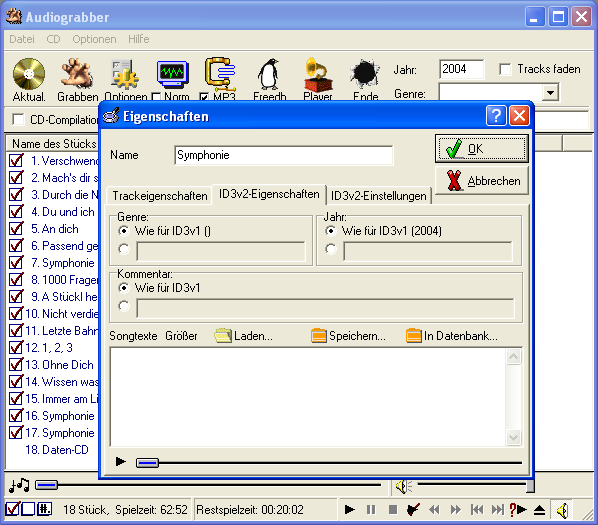Viewport: 598px width, 525px height.
Task: Open the Genre dropdown in main window
Action: [x=550, y=93]
